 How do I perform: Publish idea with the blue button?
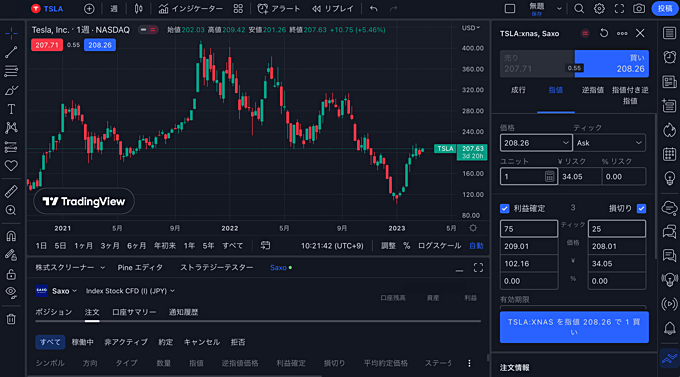tap(664, 9)
